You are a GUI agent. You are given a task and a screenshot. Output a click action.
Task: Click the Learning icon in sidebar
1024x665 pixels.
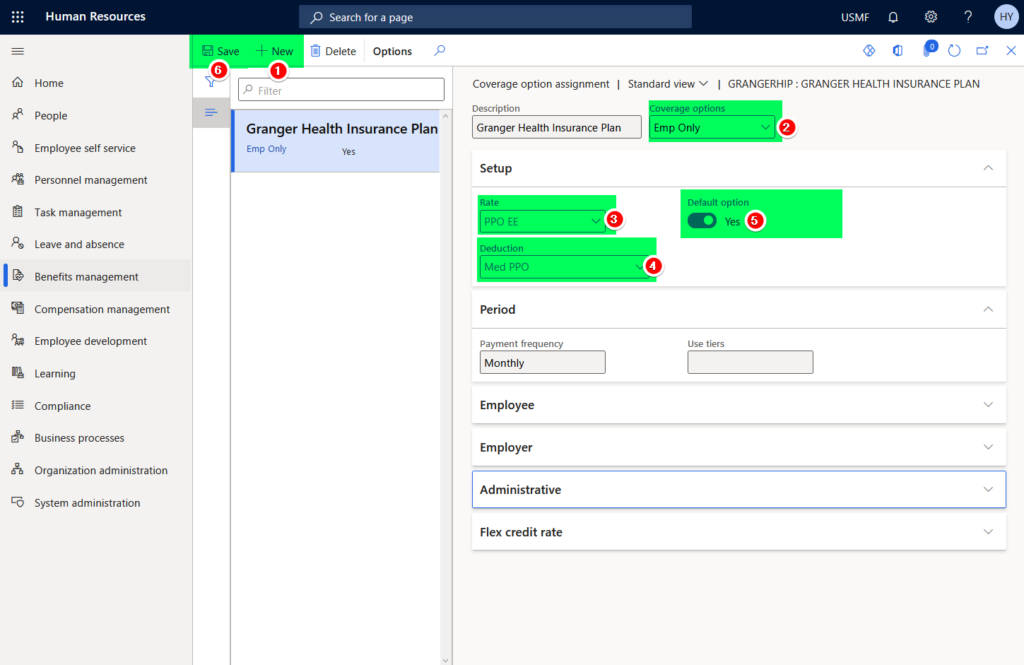[18, 373]
